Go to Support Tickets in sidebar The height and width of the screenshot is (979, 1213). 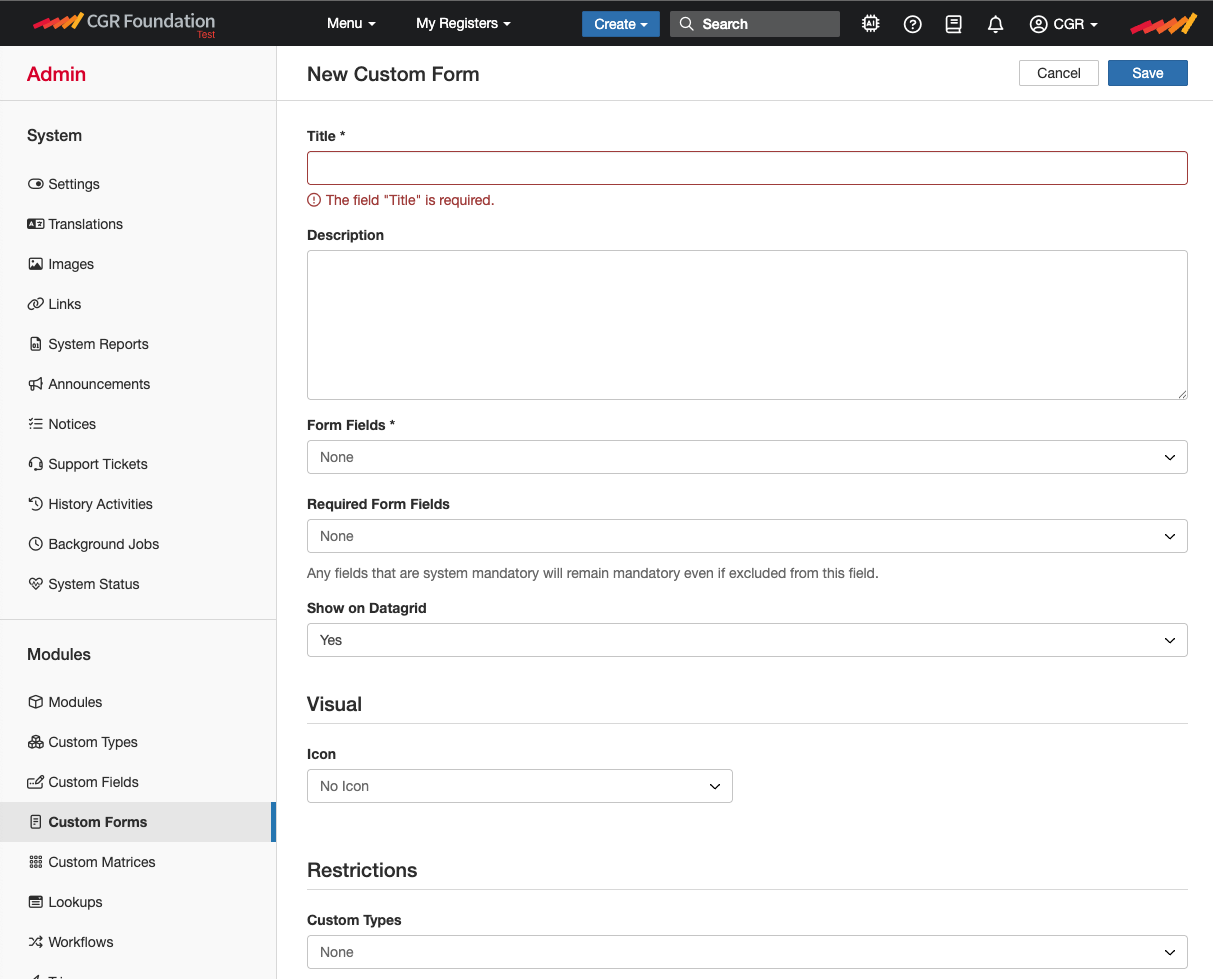[x=98, y=464]
